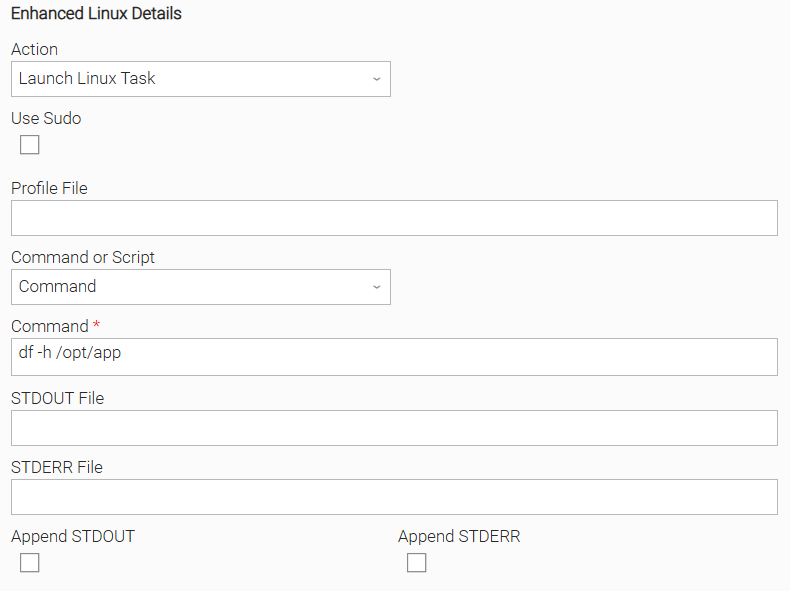Click the Command or Script label

point(83,257)
